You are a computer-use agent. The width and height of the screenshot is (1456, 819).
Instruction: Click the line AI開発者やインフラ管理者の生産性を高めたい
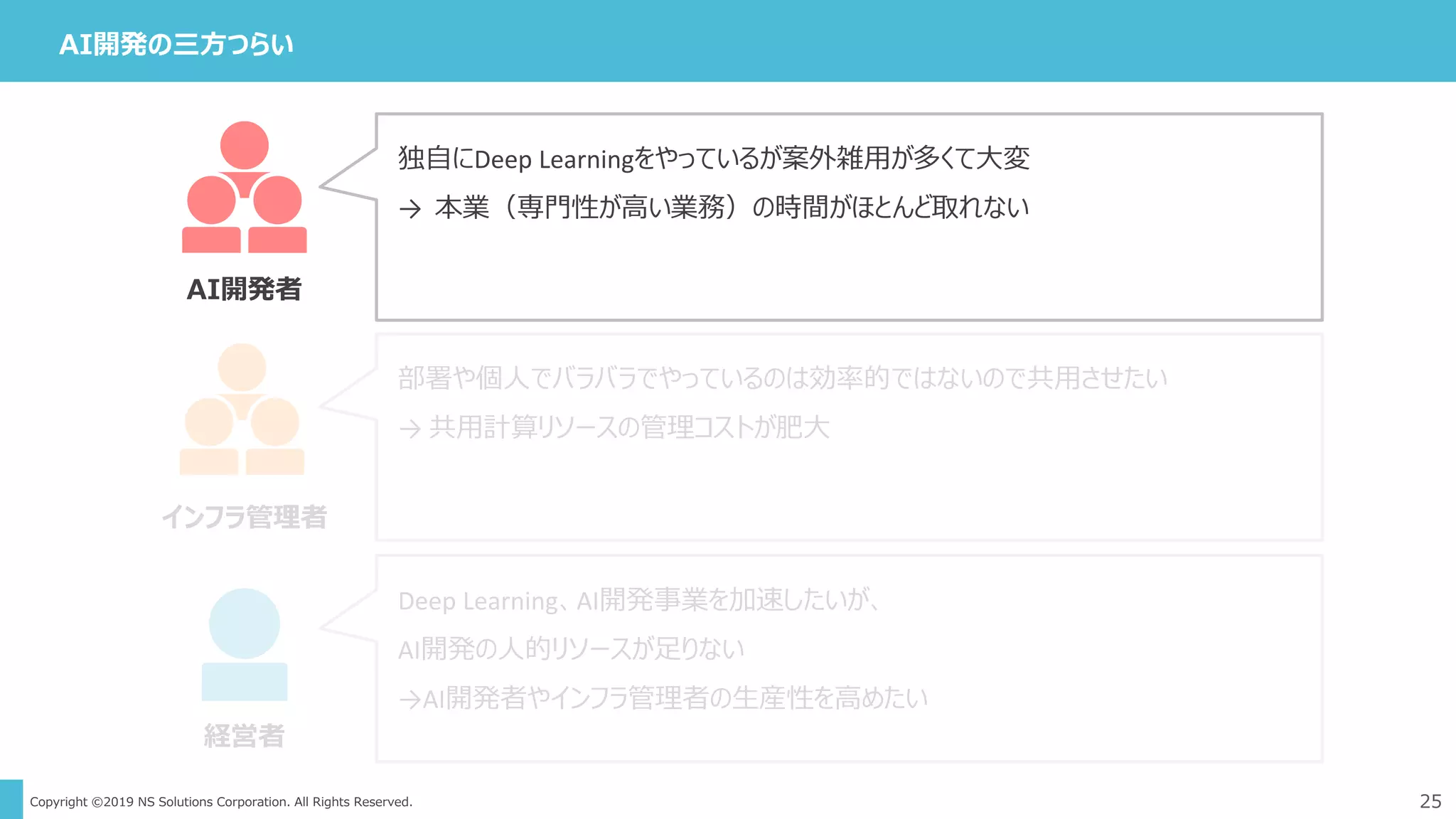675,698
